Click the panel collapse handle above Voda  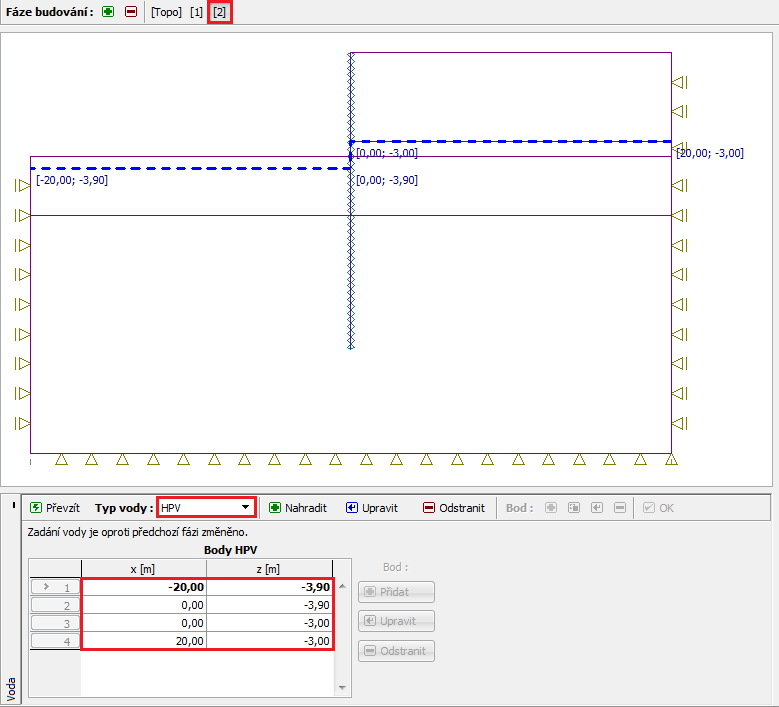[x=13, y=505]
